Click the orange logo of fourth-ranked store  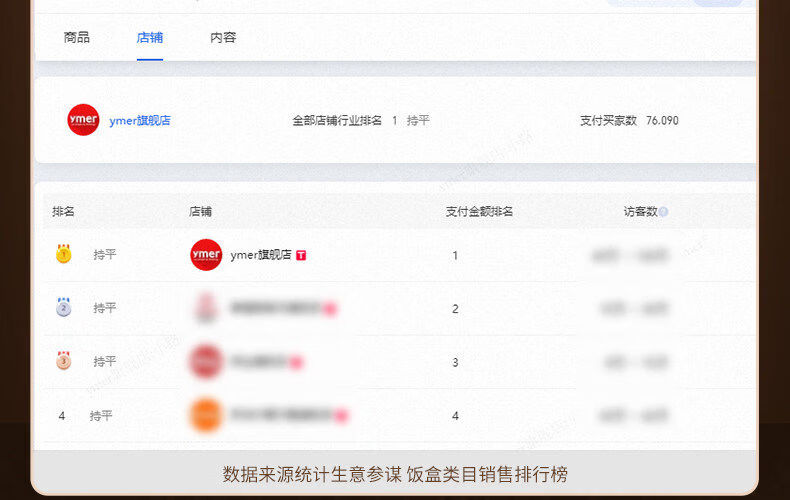pyautogui.click(x=206, y=415)
